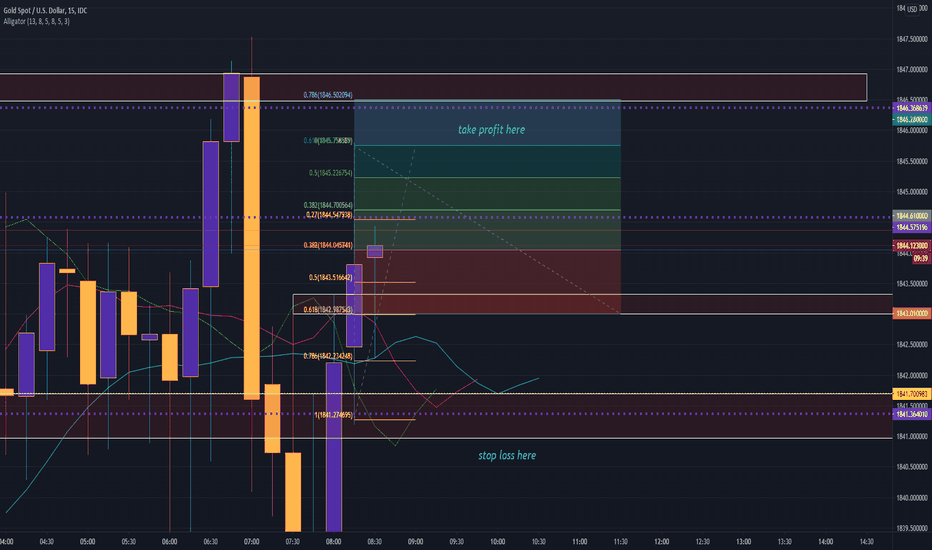Viewport: 932px width, 550px height.
Task: Select the 0.382(1844.700564) Fibonacci level label
Action: coord(328,205)
